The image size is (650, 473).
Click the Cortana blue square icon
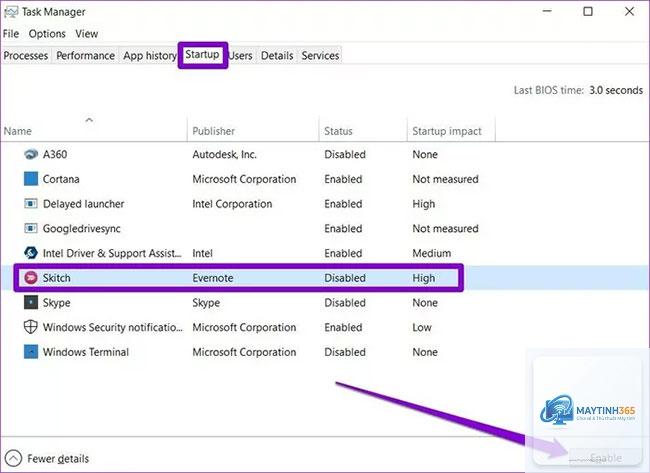[31, 179]
